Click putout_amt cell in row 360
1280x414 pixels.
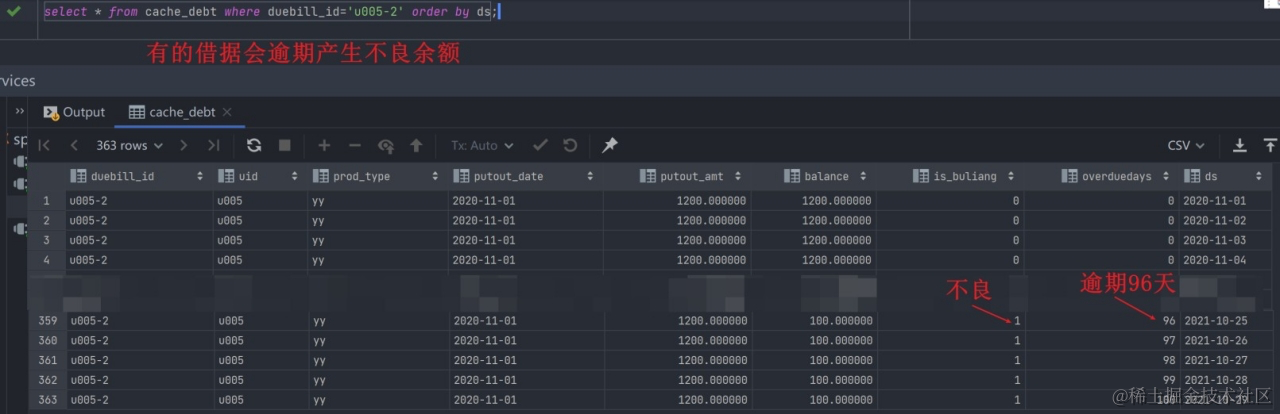pyautogui.click(x=676, y=341)
